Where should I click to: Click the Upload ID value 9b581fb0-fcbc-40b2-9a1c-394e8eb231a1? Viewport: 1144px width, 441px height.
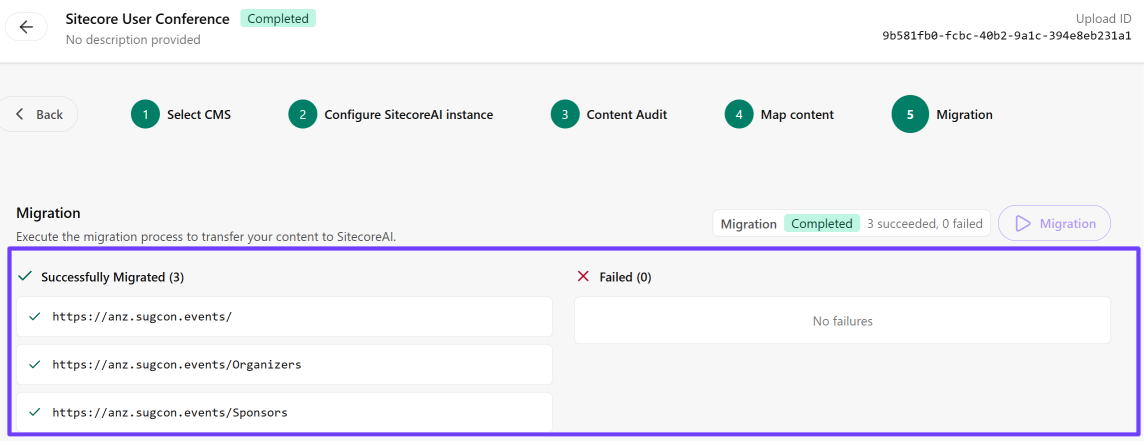click(x=1007, y=36)
